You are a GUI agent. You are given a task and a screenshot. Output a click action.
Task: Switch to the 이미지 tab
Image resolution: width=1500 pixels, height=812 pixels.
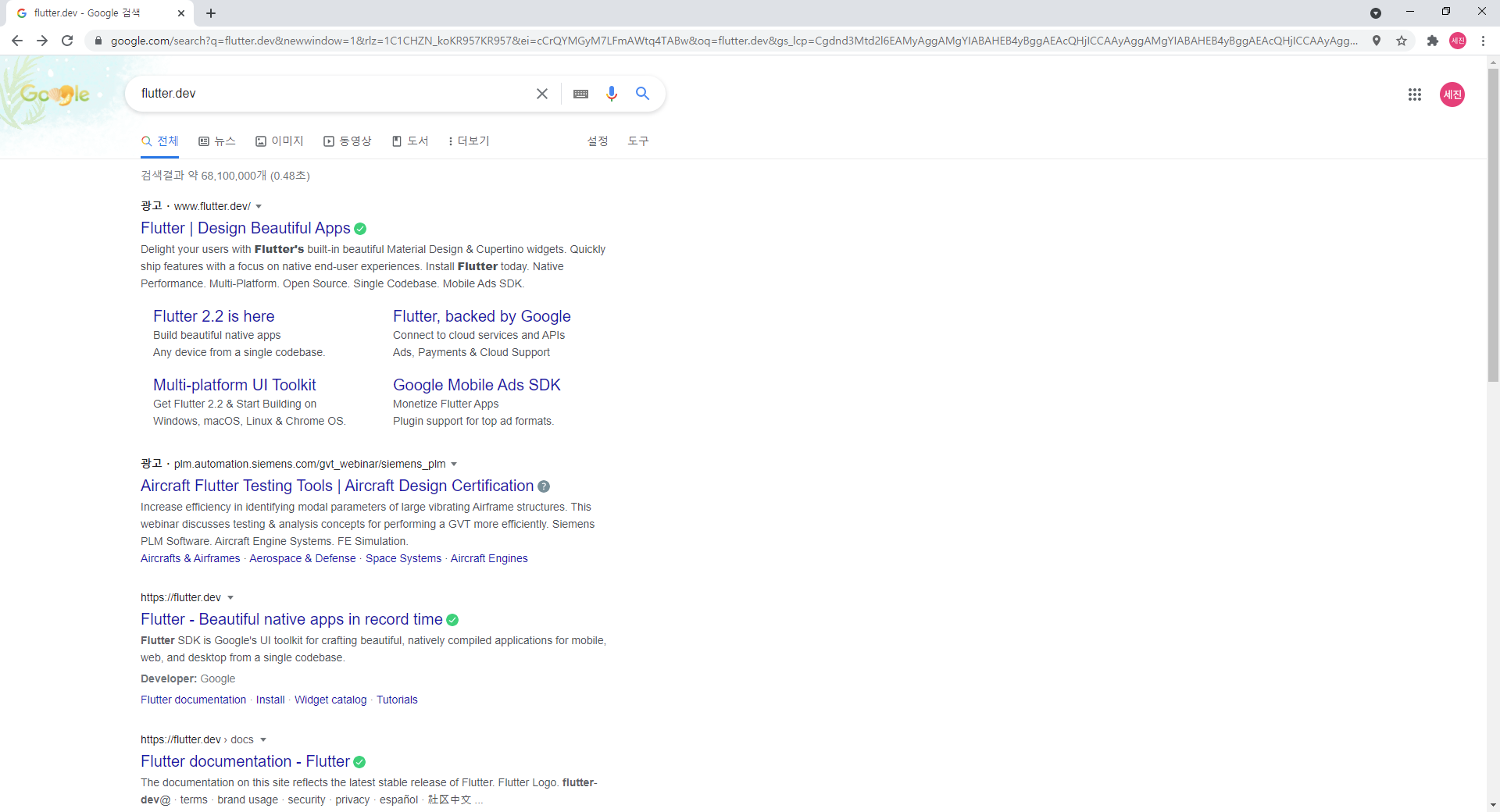[280, 141]
